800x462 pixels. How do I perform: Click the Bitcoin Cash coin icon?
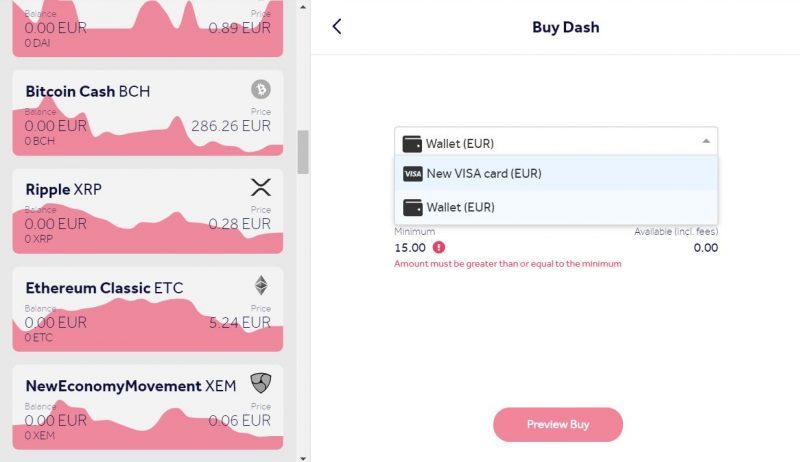(x=261, y=90)
